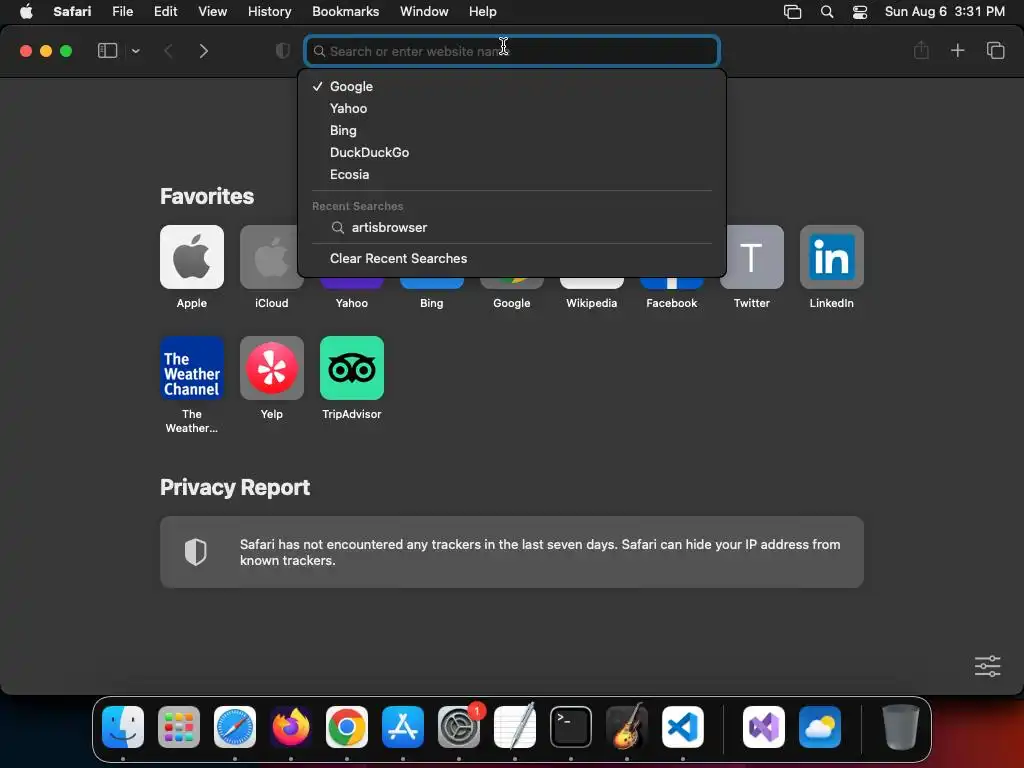Open Terminal from the Dock
The image size is (1024, 768).
click(x=571, y=727)
